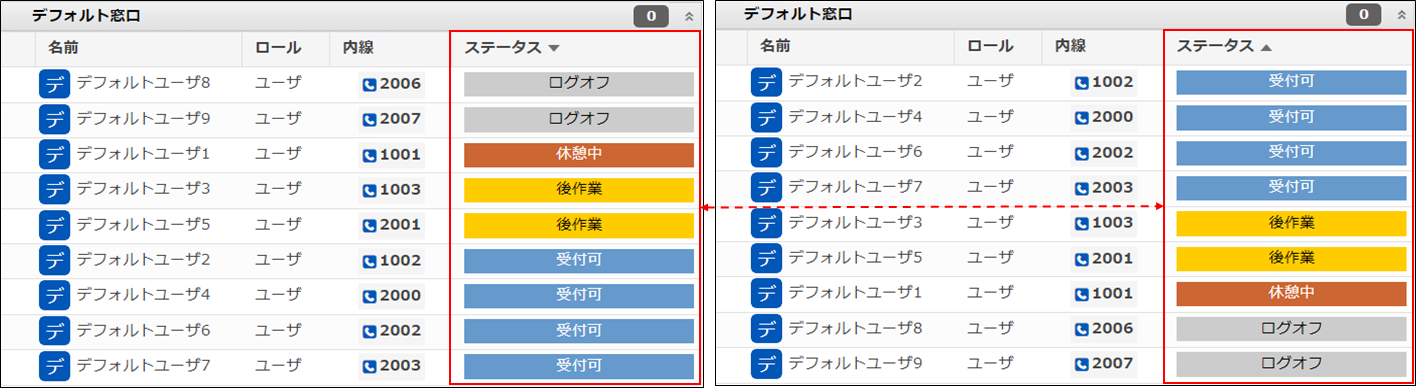Click phone icon for 1003 in left panel
The width and height of the screenshot is (1416, 388).
(x=369, y=191)
